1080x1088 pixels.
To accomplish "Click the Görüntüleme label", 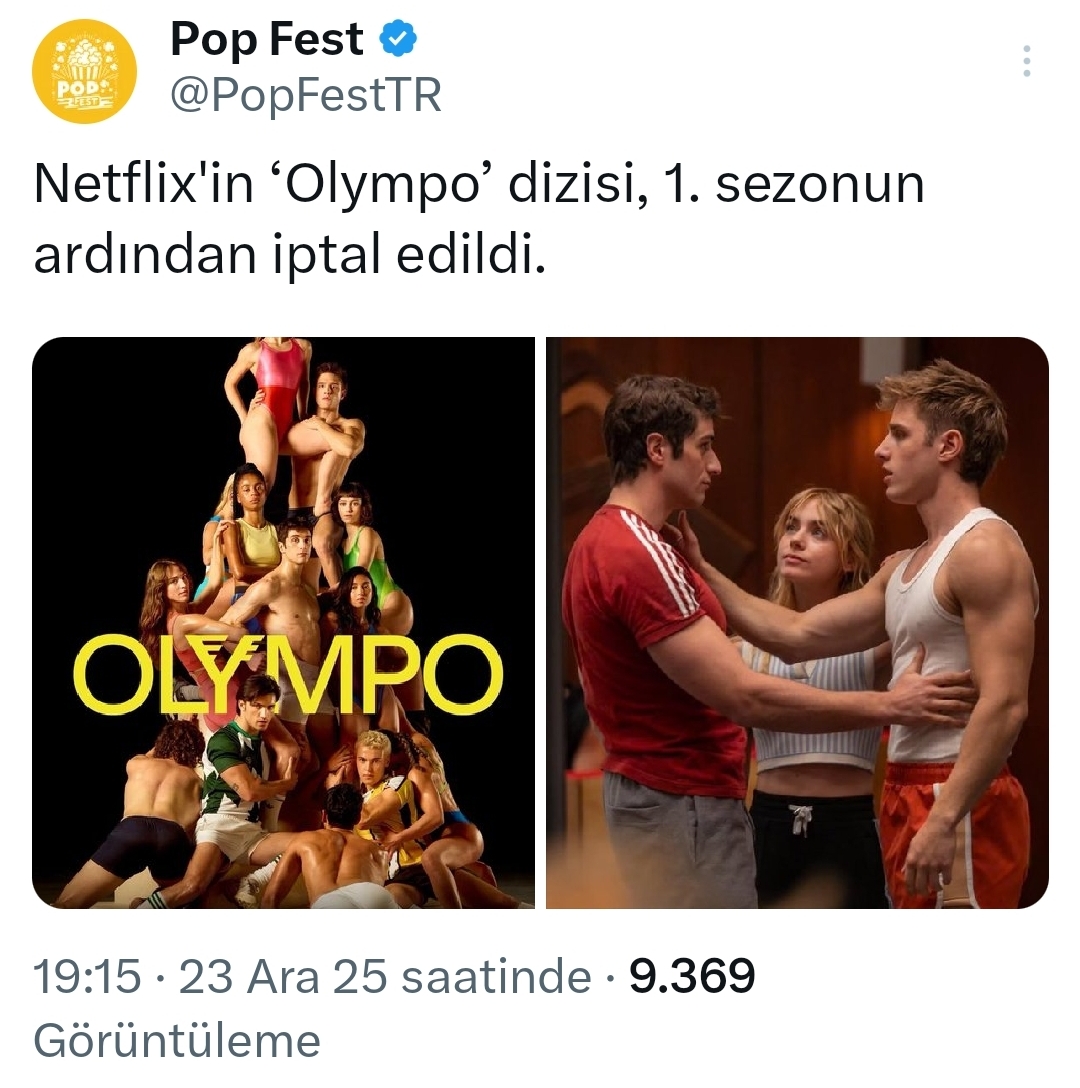I will click(177, 1042).
